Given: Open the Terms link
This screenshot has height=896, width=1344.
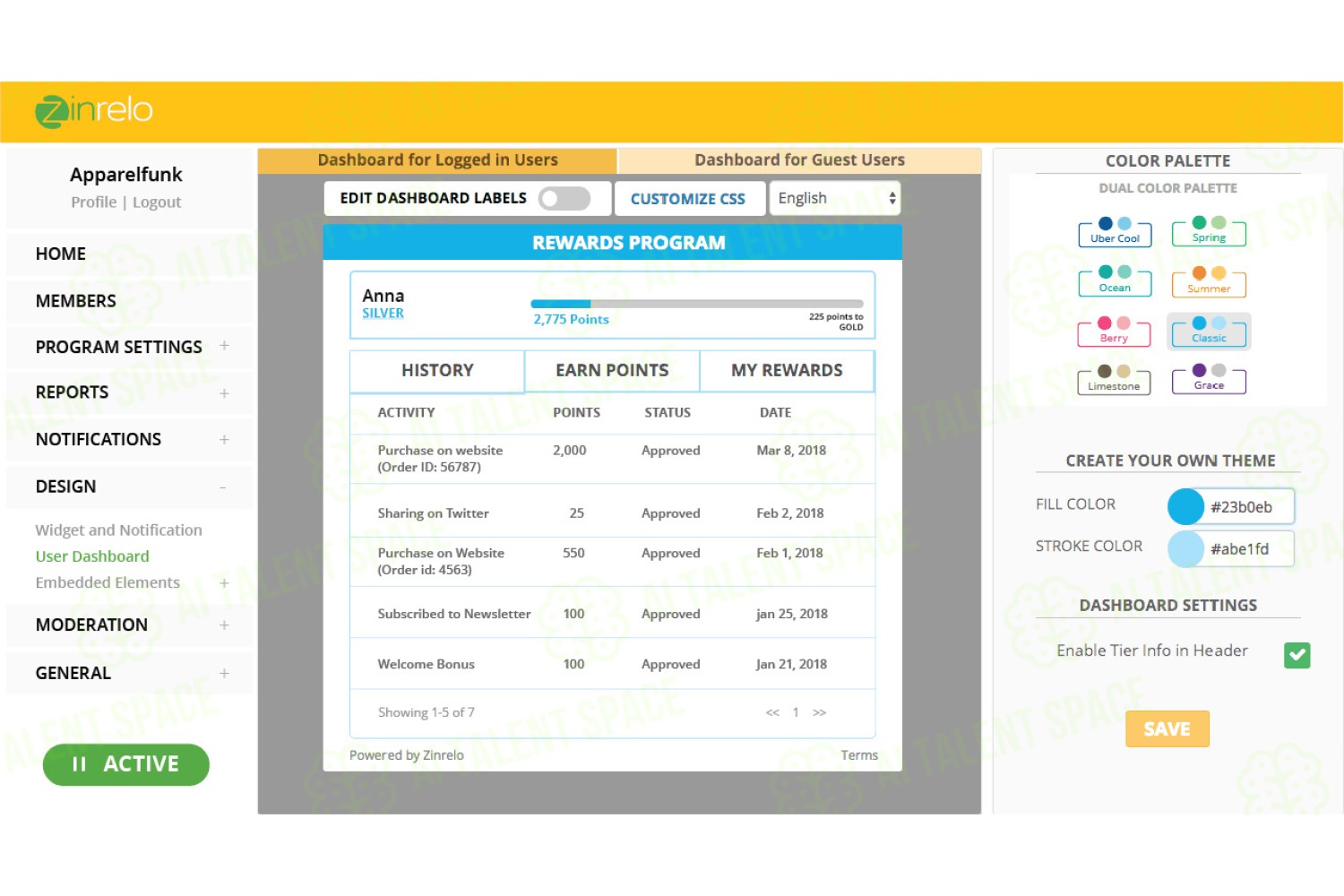Looking at the screenshot, I should tap(859, 756).
